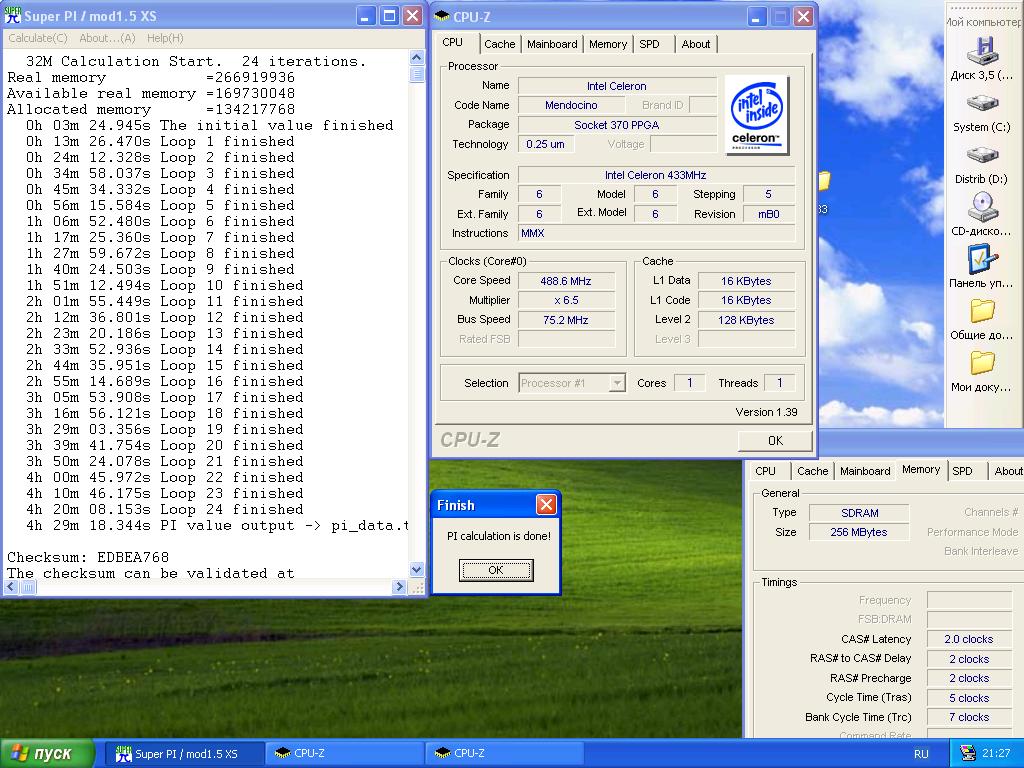Minimize the front CPU-Z window
The width and height of the screenshot is (1024, 768).
click(756, 16)
